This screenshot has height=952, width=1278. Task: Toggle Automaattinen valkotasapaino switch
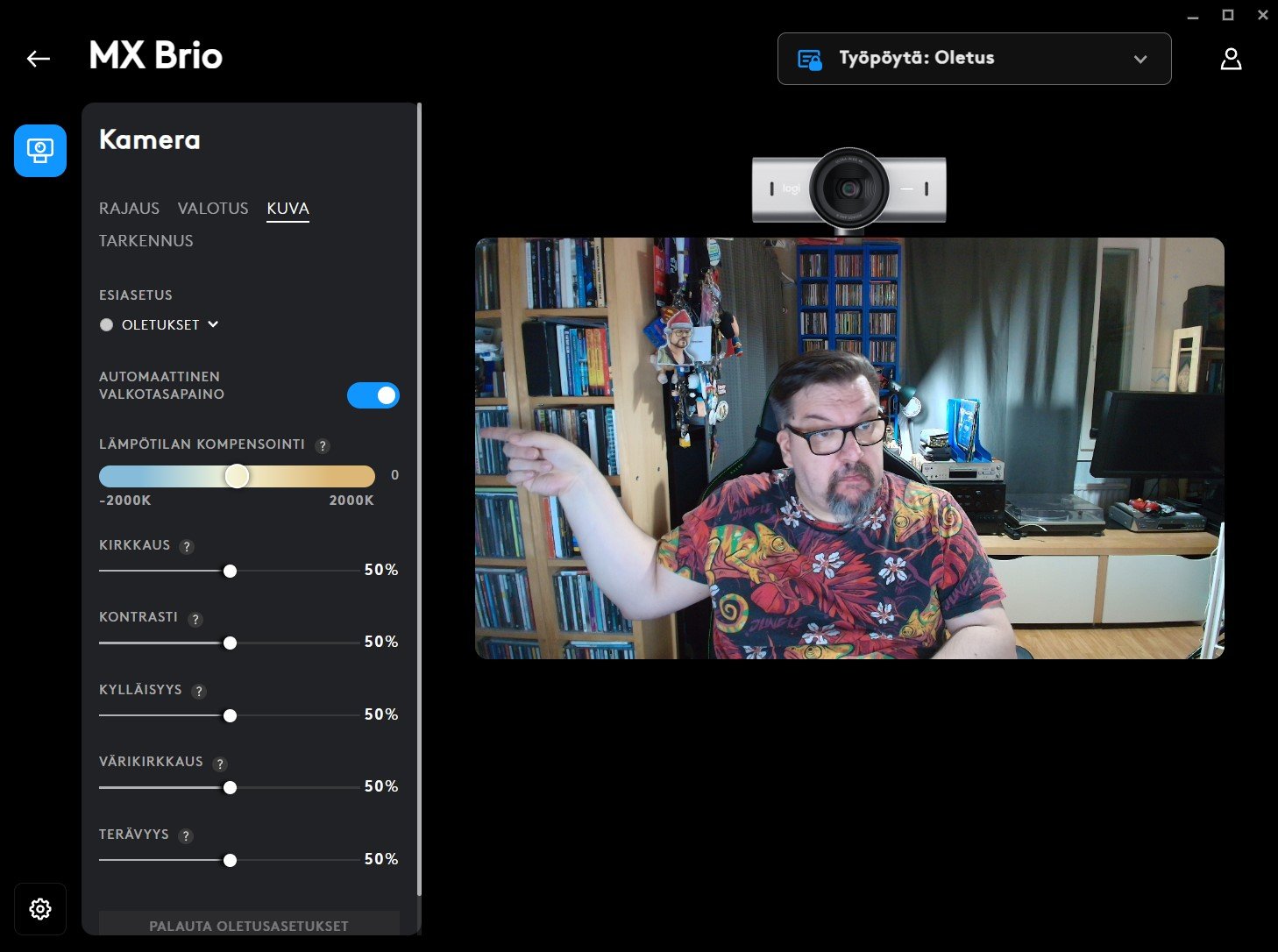pos(373,395)
